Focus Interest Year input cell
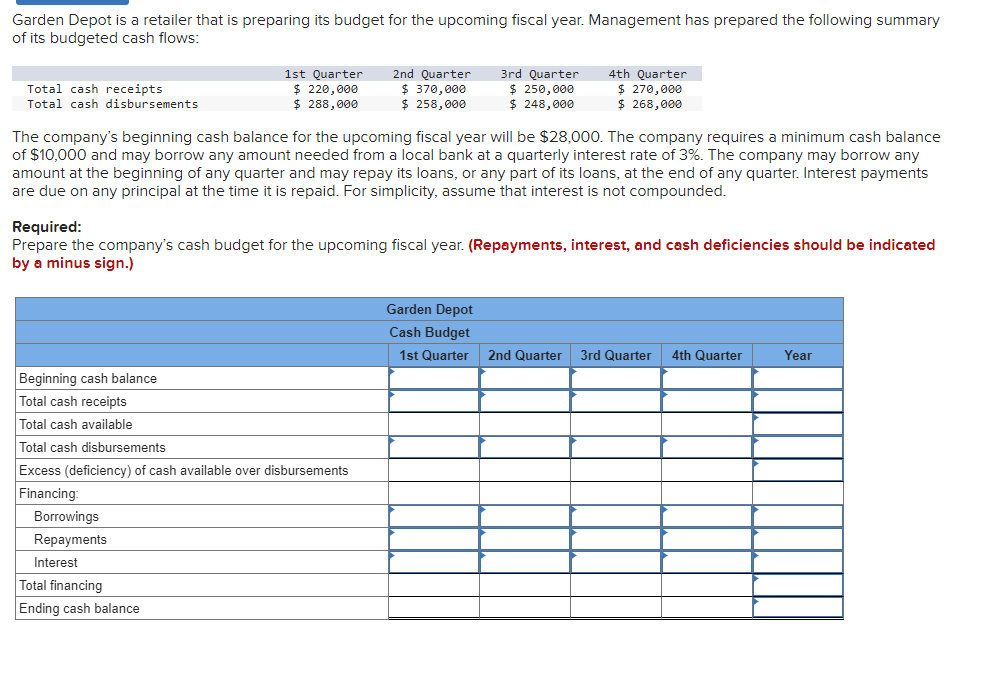991x684 pixels. coord(798,562)
